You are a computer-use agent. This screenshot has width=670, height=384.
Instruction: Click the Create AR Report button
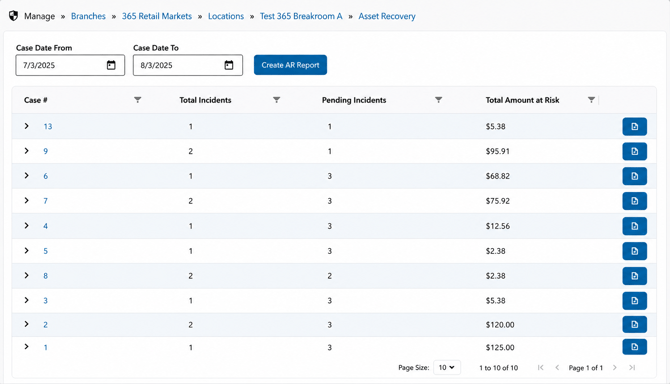[290, 65]
